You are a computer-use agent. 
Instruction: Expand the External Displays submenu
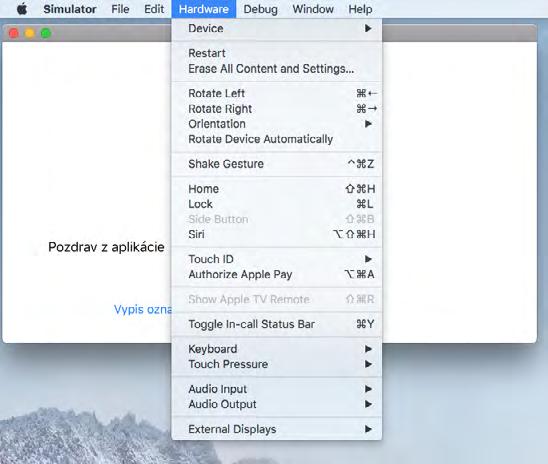click(x=277, y=429)
